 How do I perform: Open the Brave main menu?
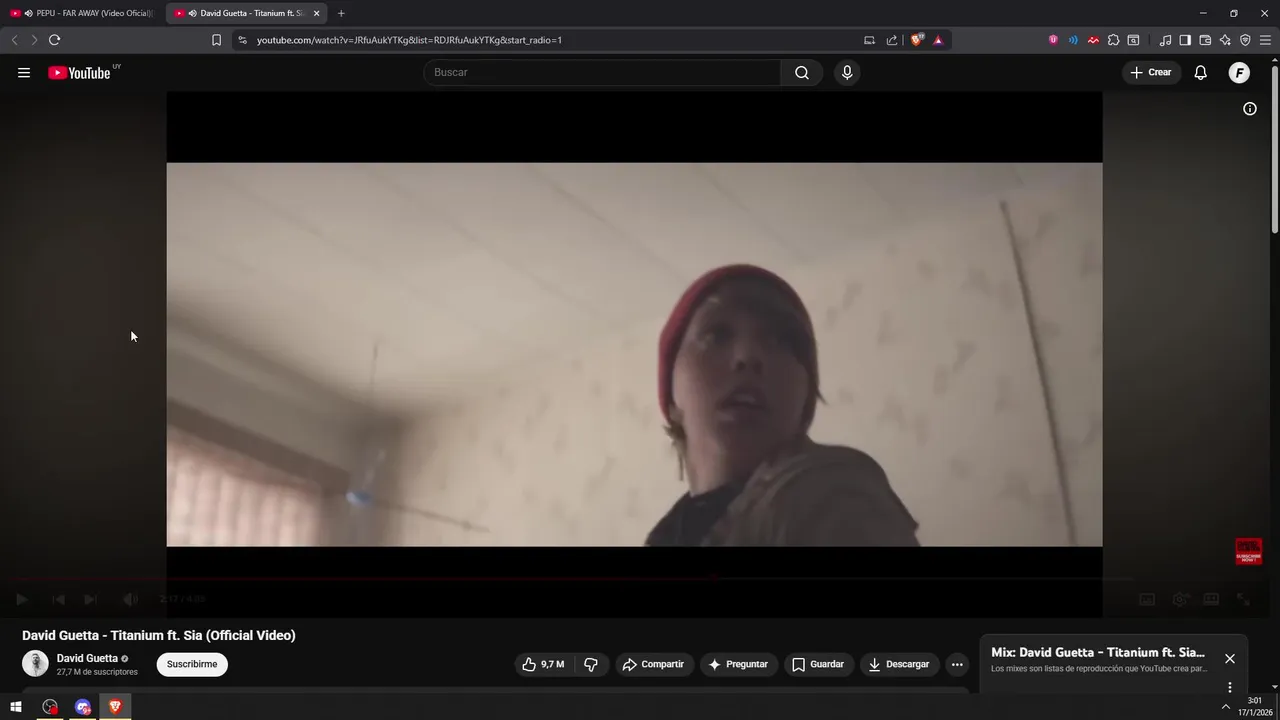[1265, 40]
